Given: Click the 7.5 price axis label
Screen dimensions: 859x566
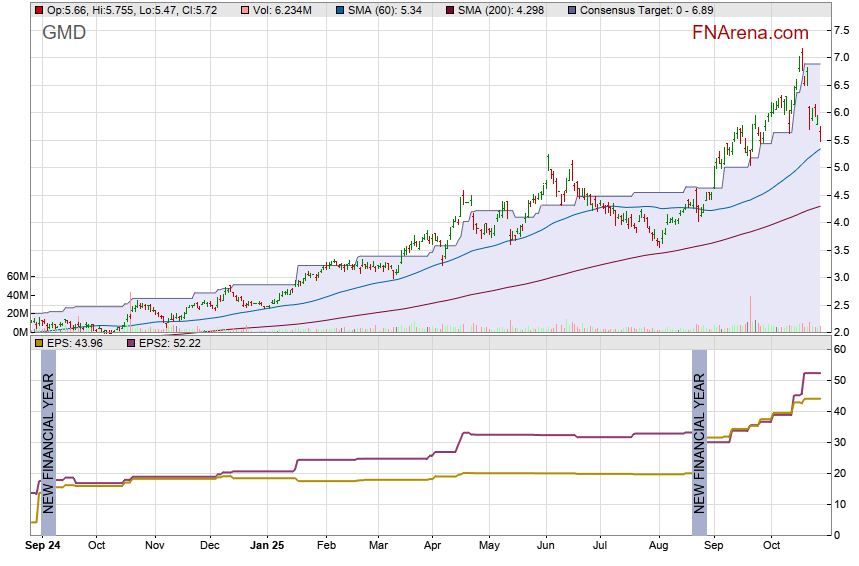Looking at the screenshot, I should pyautogui.click(x=841, y=30).
